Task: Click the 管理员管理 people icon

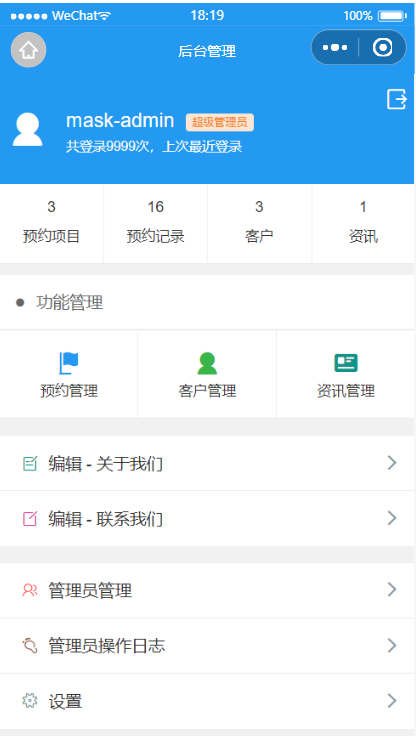Action: [x=30, y=590]
